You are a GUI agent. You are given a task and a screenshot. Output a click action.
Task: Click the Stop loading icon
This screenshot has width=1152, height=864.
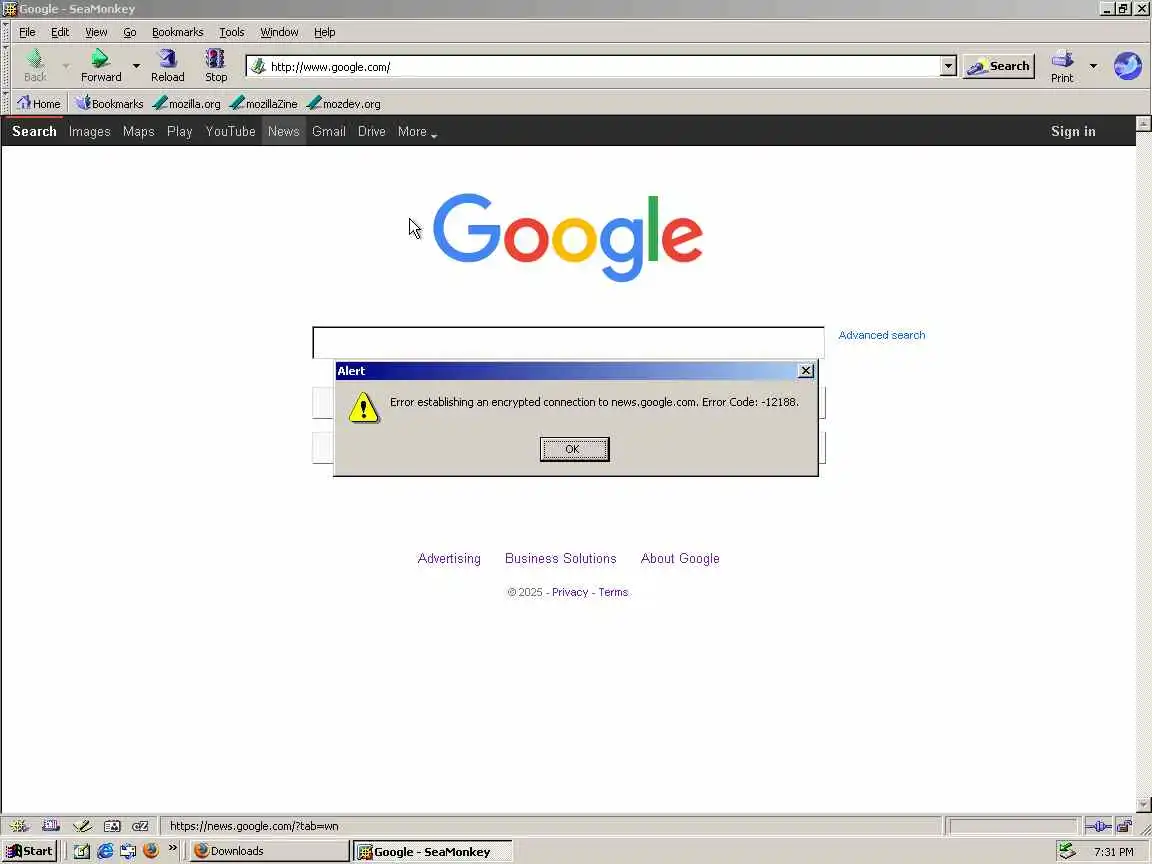point(215,59)
